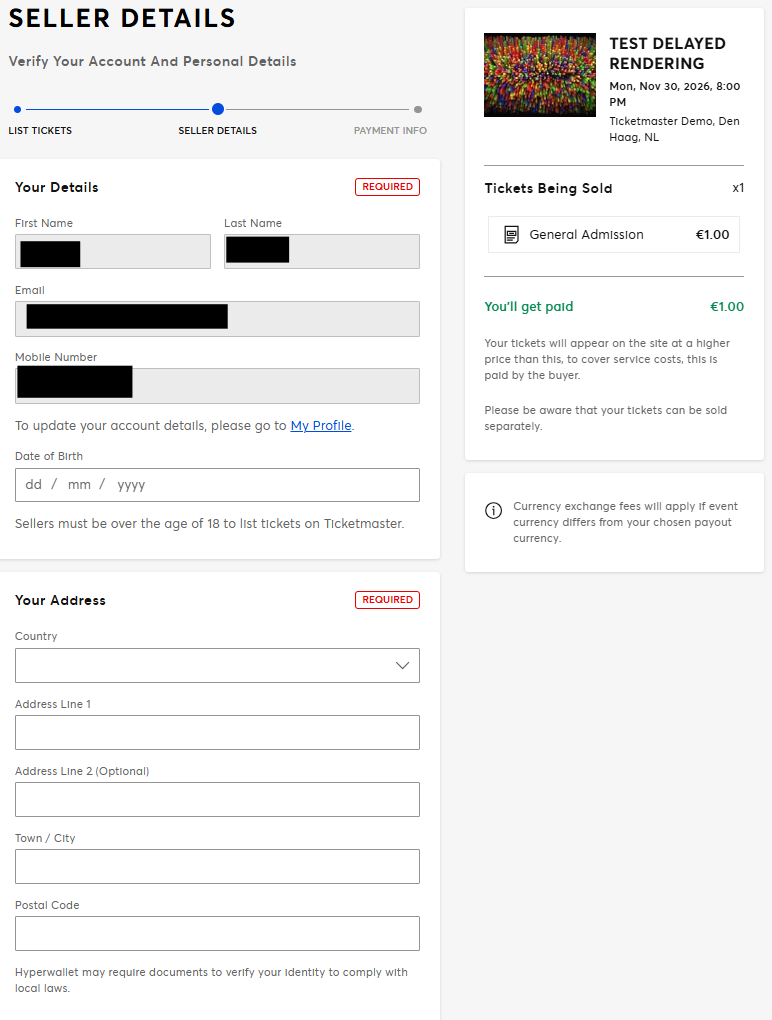
Task: Open the My Profile link
Action: click(x=321, y=426)
